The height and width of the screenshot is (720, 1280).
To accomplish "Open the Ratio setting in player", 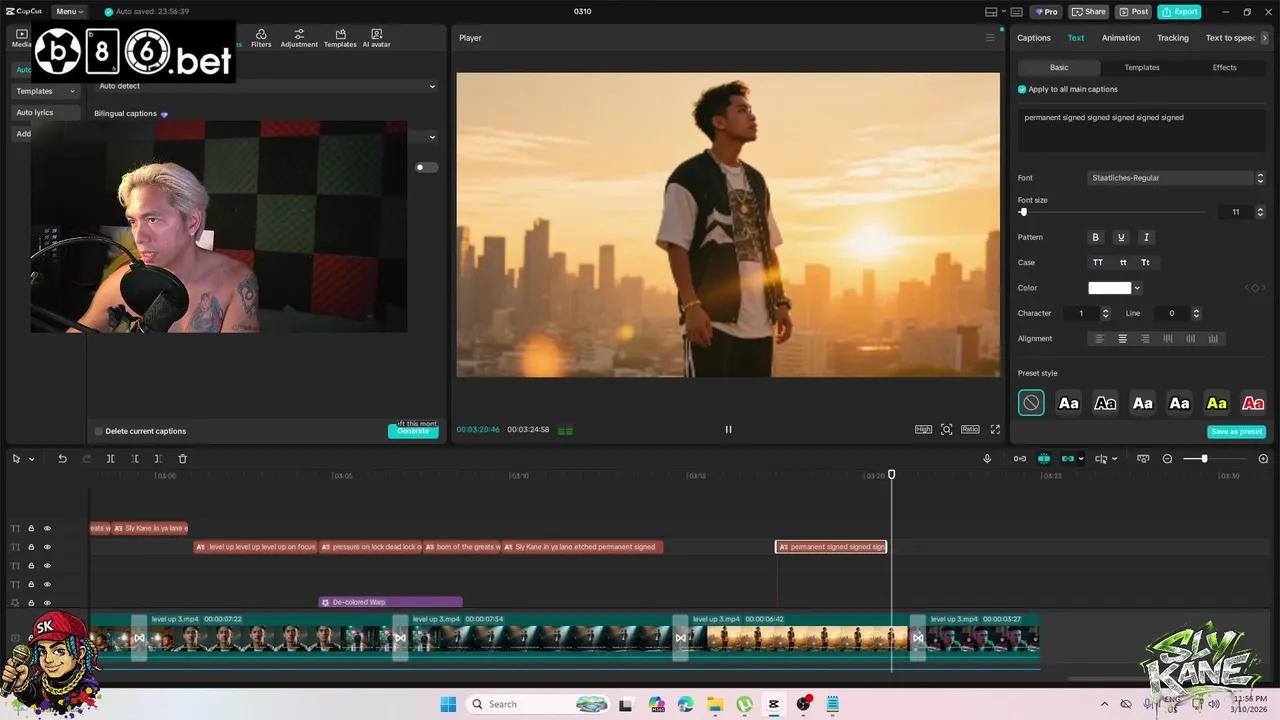I will click(970, 429).
